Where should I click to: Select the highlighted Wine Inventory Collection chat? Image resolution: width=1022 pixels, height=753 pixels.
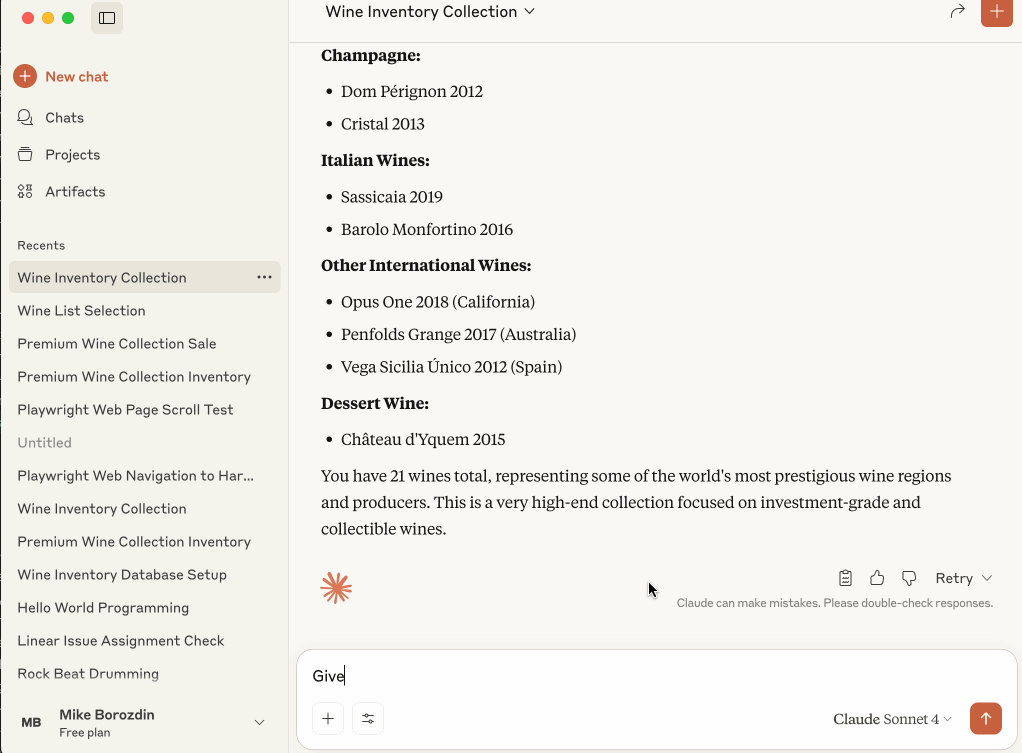[x=145, y=277]
